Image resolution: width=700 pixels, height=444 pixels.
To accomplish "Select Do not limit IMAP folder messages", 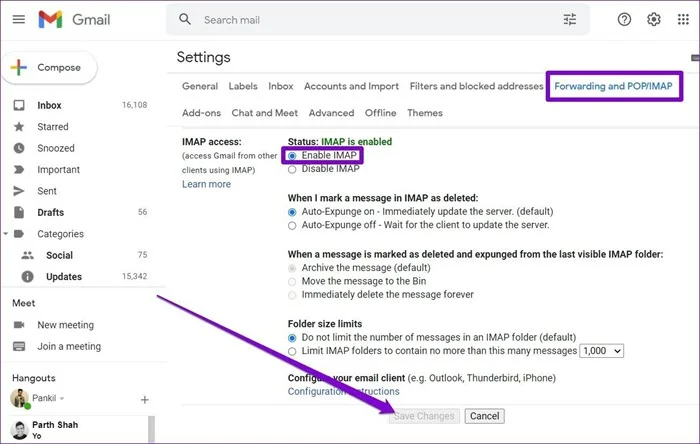I will pyautogui.click(x=292, y=338).
